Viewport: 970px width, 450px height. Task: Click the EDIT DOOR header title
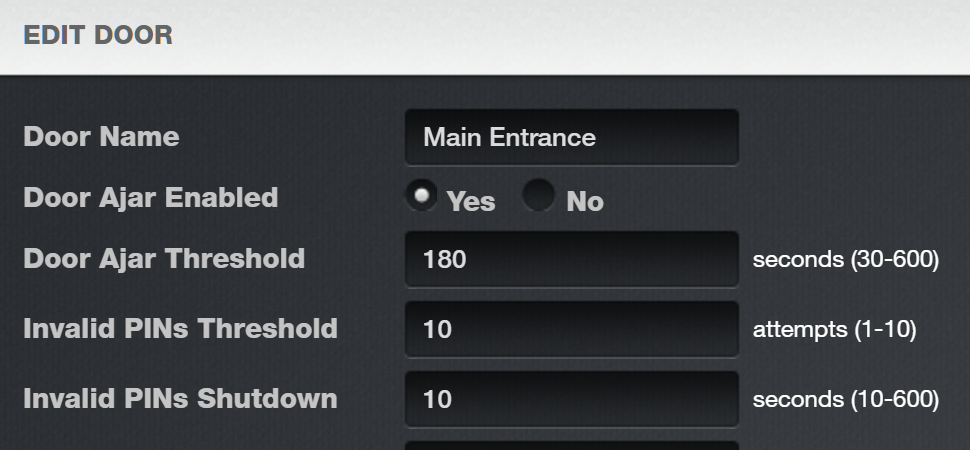98,35
